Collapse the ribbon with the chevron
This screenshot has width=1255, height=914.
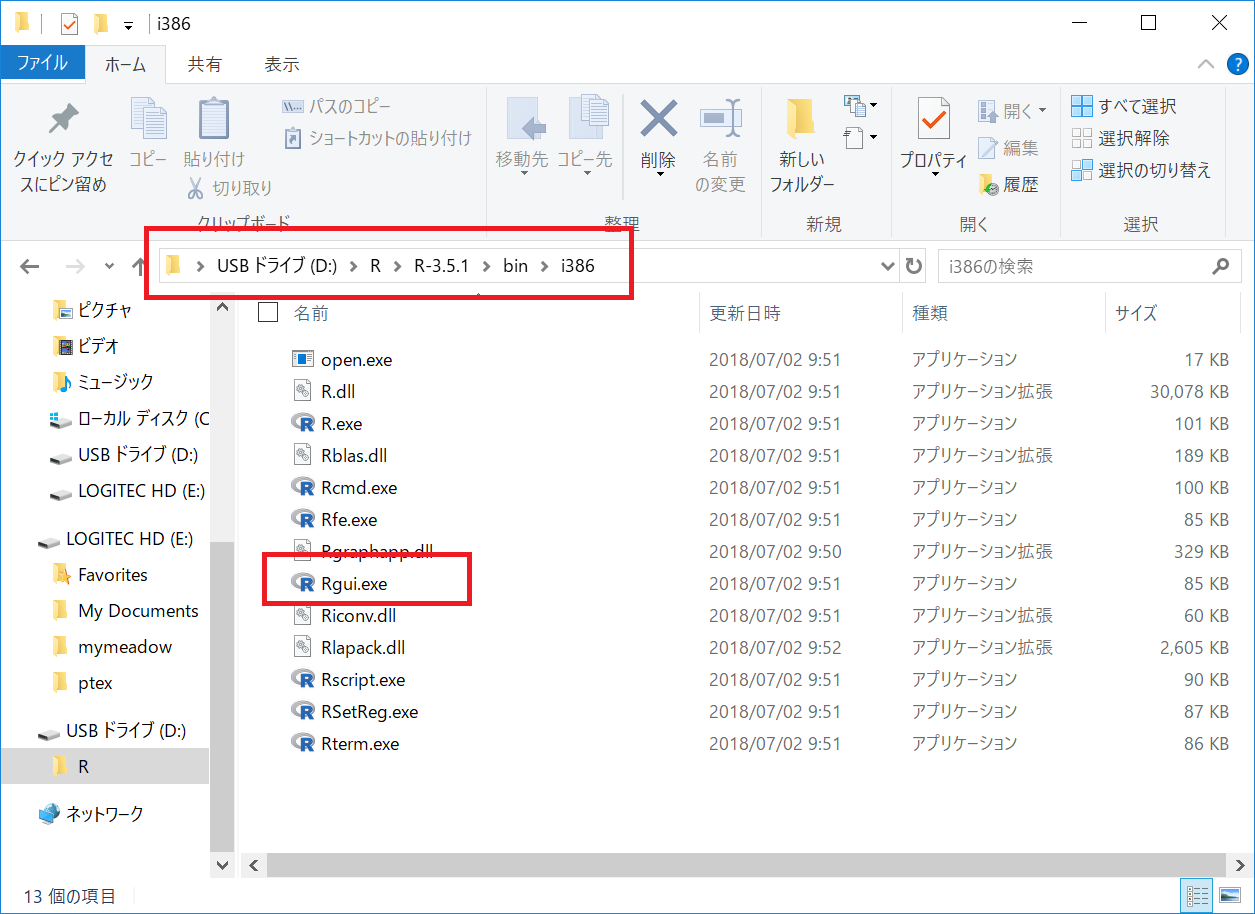(1205, 64)
